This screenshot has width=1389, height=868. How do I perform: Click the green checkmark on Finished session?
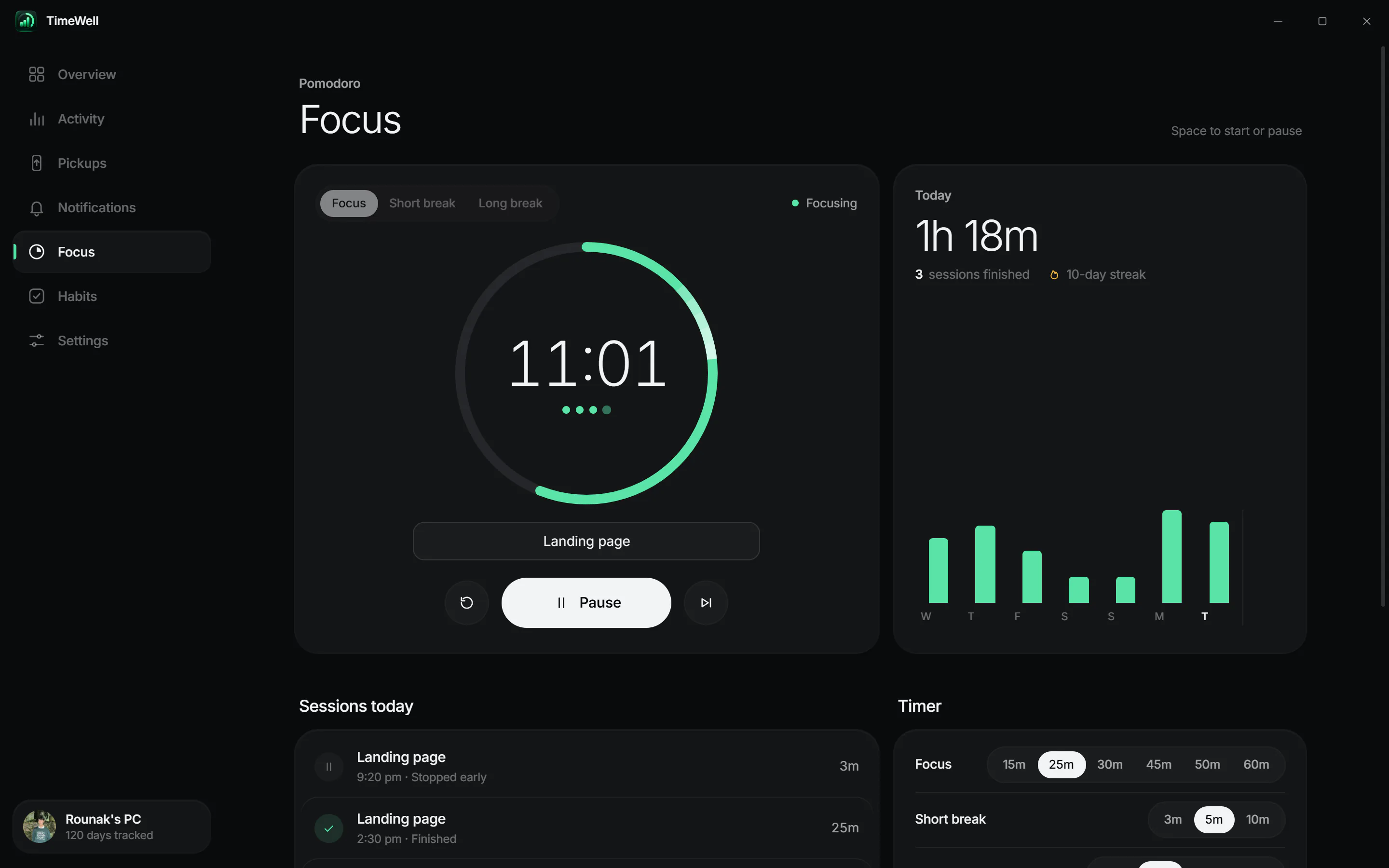(329, 828)
